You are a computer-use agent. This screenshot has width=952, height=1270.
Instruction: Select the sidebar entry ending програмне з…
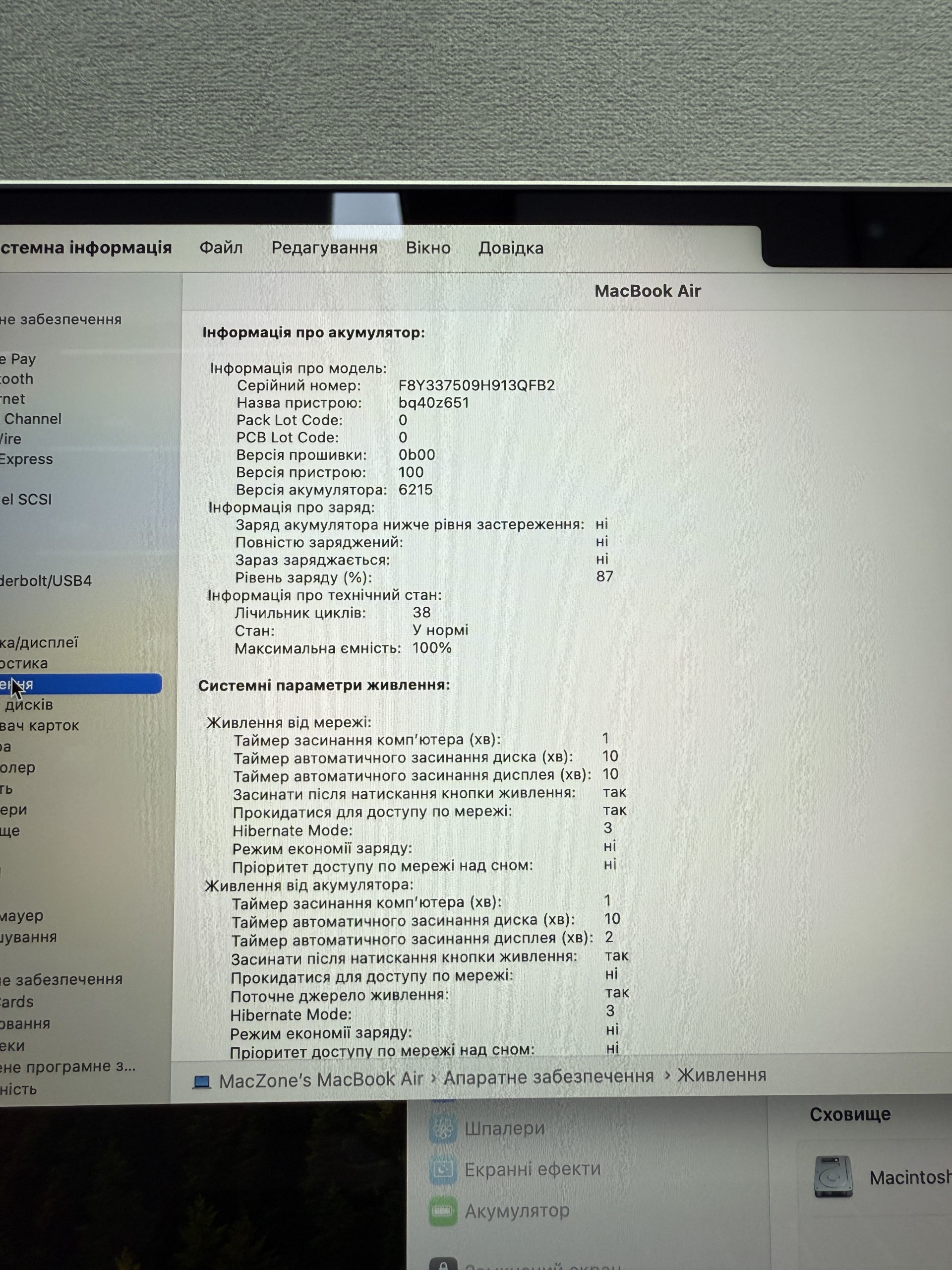click(x=68, y=1066)
